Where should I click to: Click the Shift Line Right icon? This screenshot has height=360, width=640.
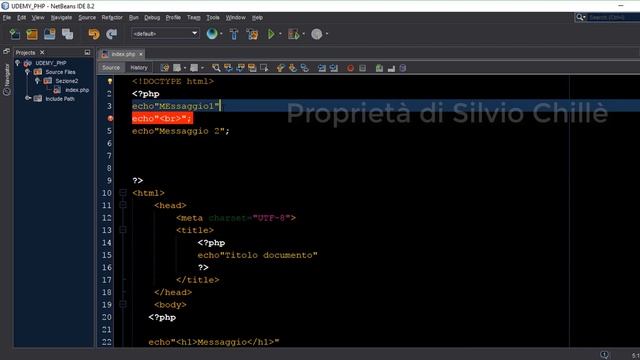point(333,68)
